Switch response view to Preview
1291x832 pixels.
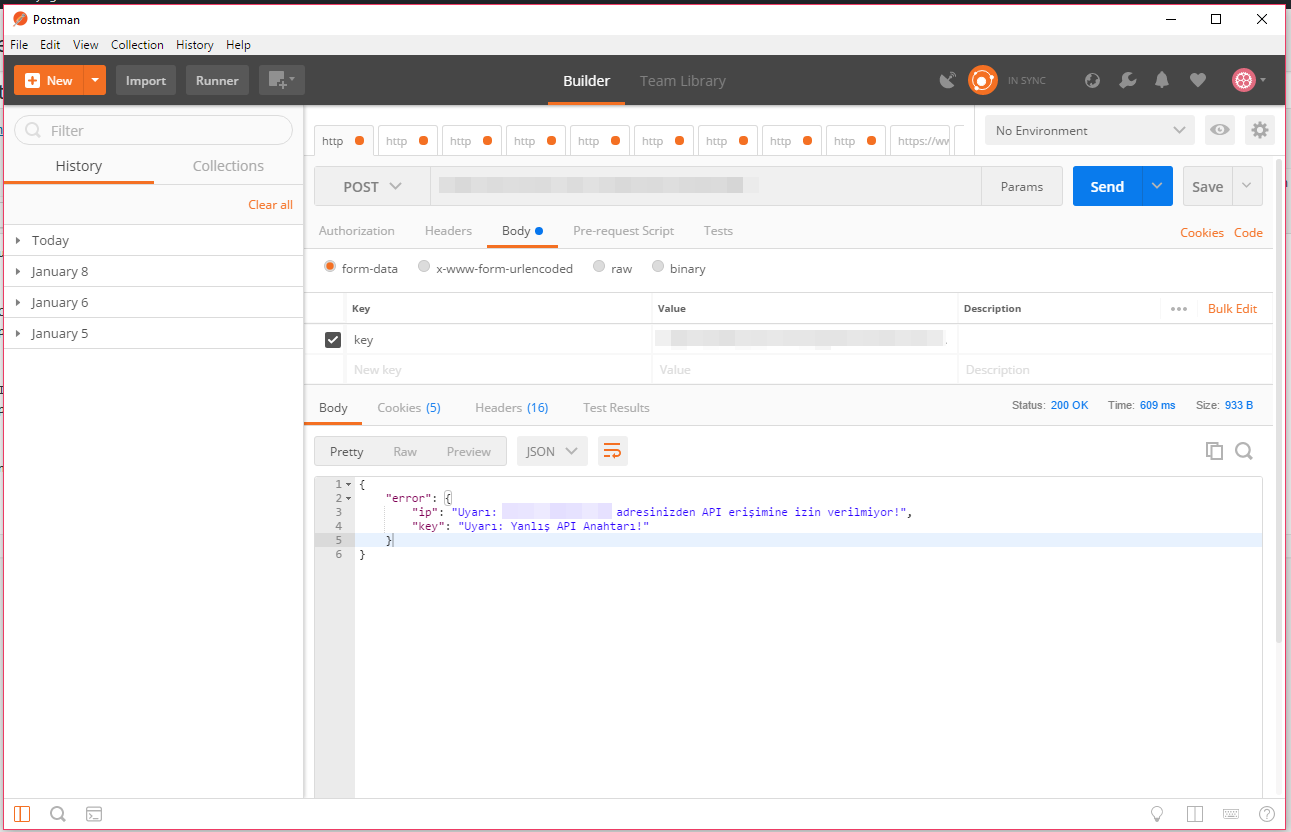click(x=469, y=451)
